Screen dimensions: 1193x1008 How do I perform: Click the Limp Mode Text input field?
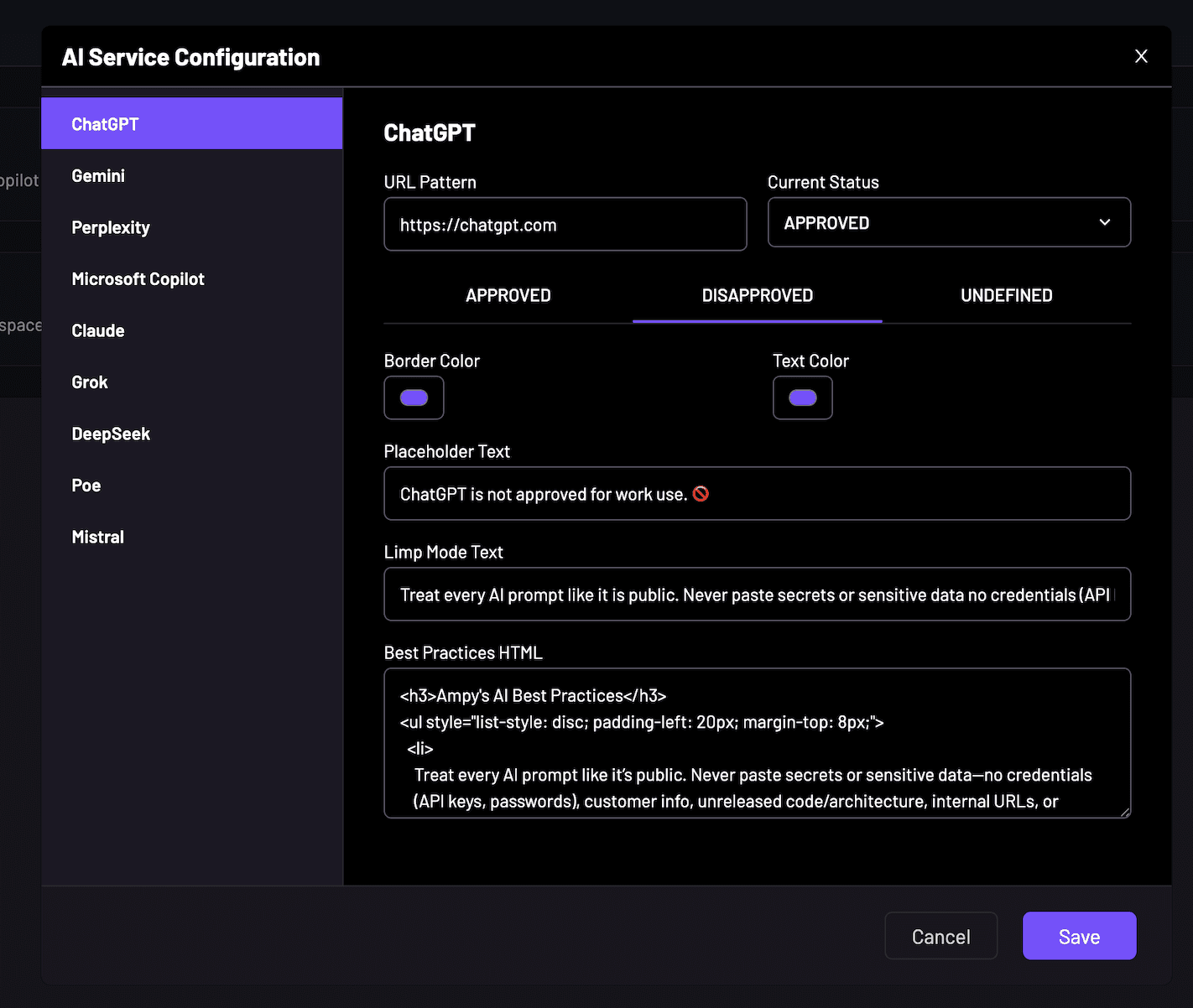pyautogui.click(x=758, y=594)
